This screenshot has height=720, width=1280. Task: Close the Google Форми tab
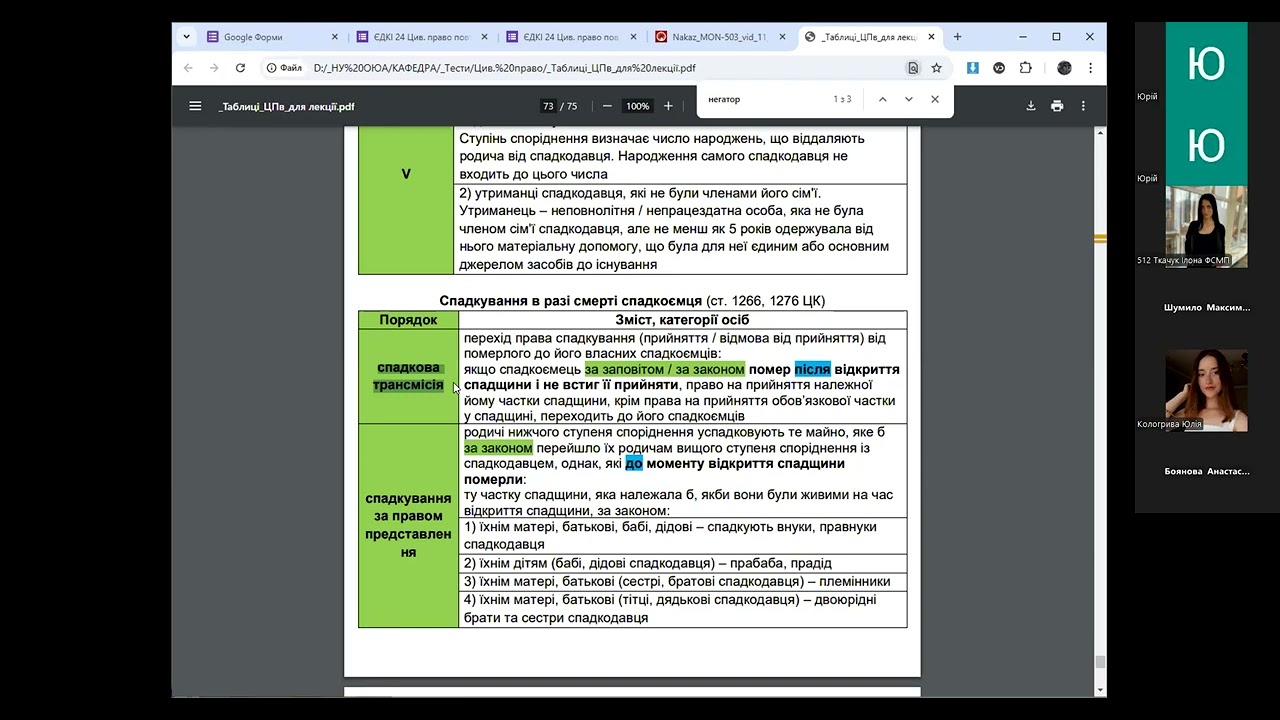[x=335, y=37]
